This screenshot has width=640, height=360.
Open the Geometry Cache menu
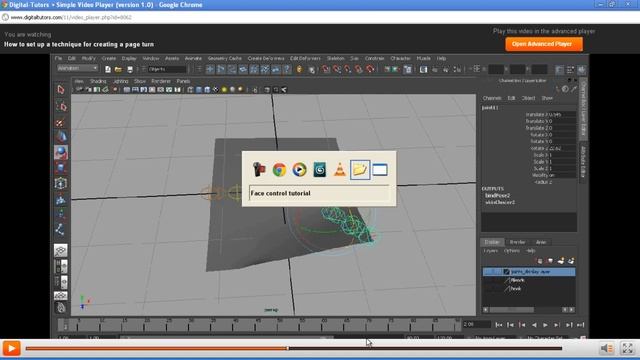coord(224,58)
